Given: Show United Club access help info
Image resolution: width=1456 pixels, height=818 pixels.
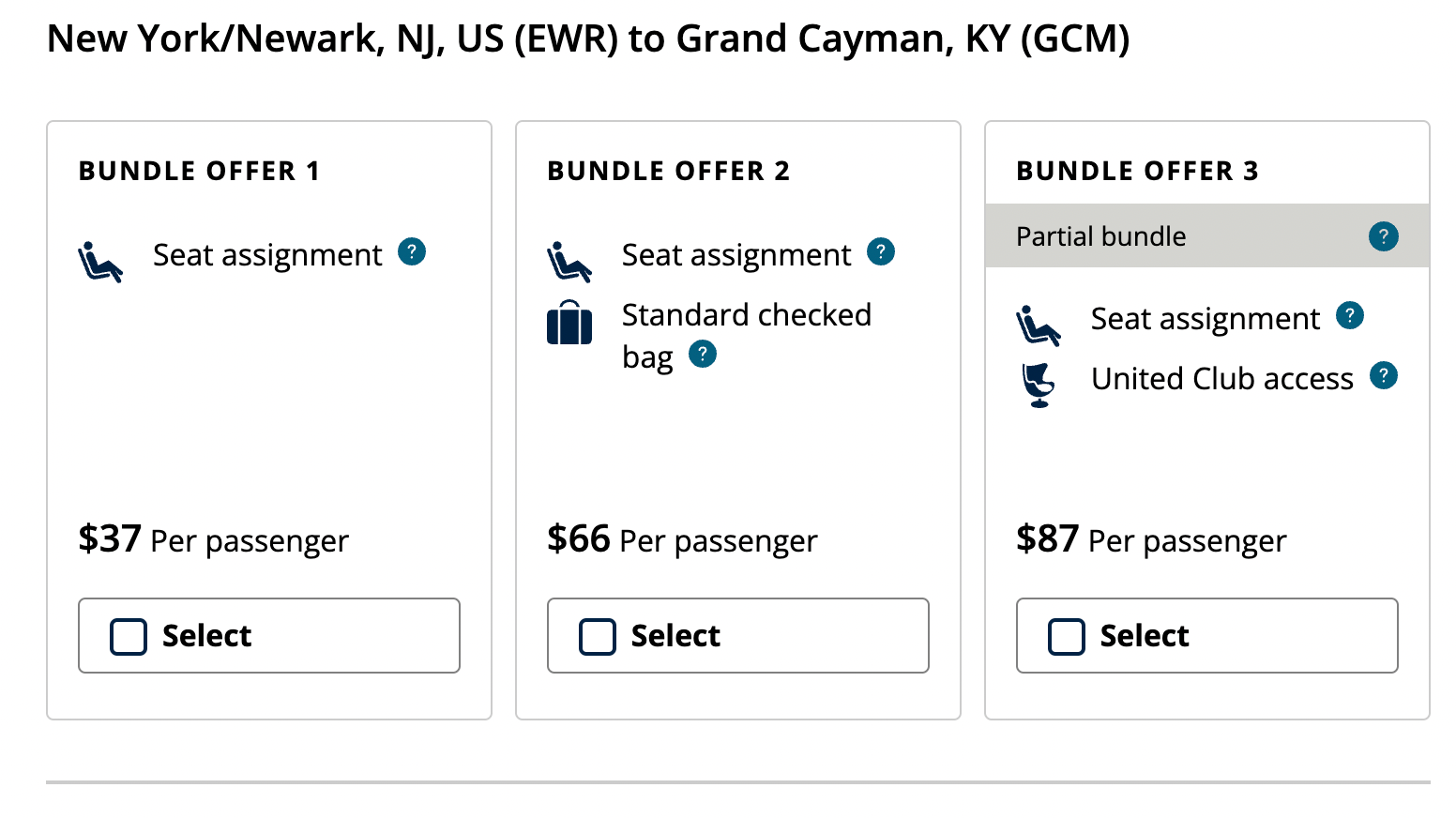Looking at the screenshot, I should click(x=1384, y=376).
